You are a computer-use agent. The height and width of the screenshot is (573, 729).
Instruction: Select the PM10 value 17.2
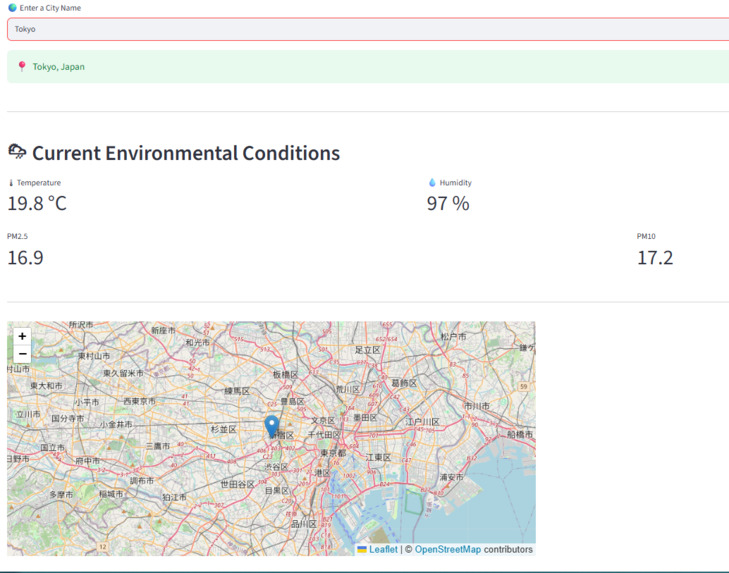655,258
